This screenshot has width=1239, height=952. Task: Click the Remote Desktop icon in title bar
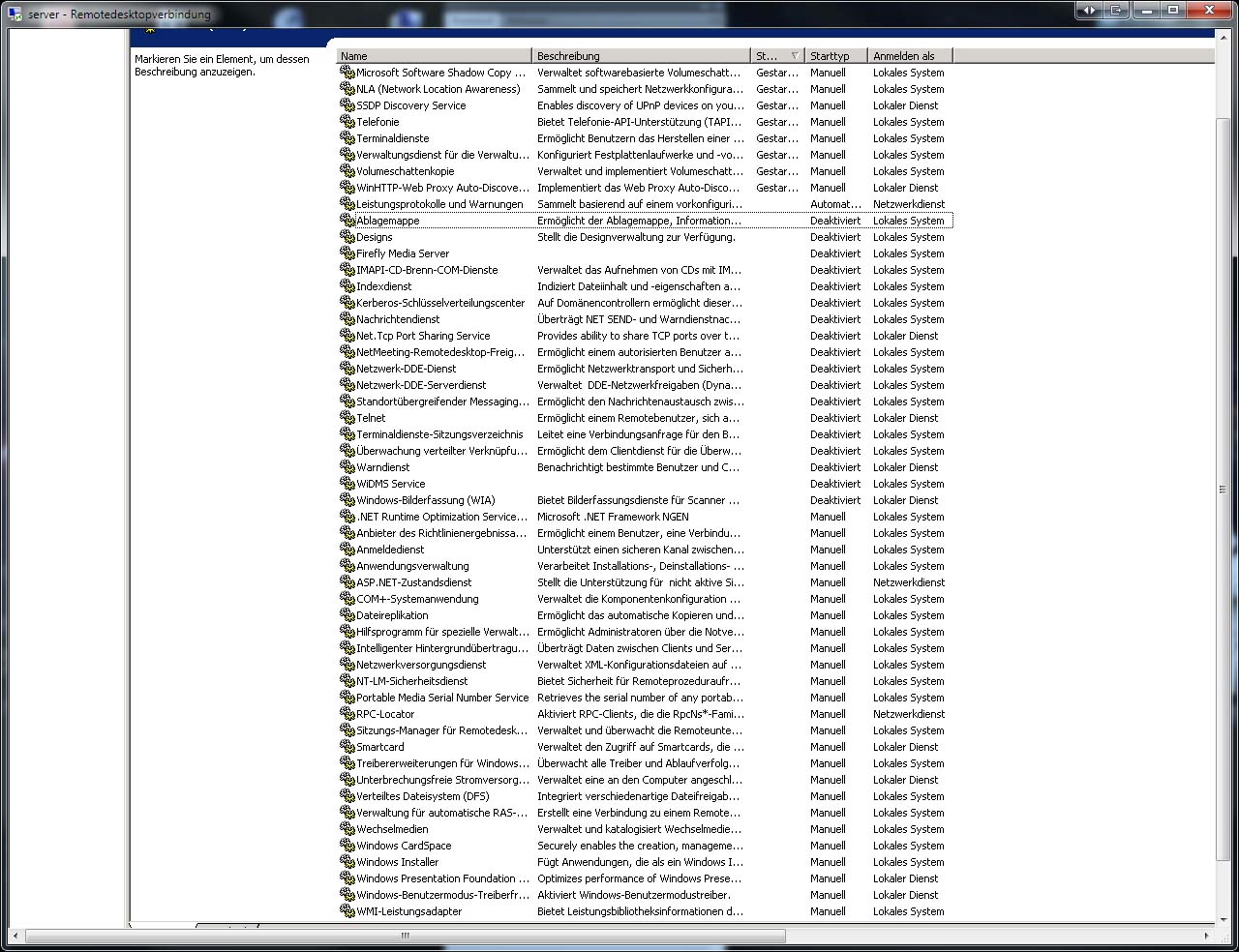(15, 14)
